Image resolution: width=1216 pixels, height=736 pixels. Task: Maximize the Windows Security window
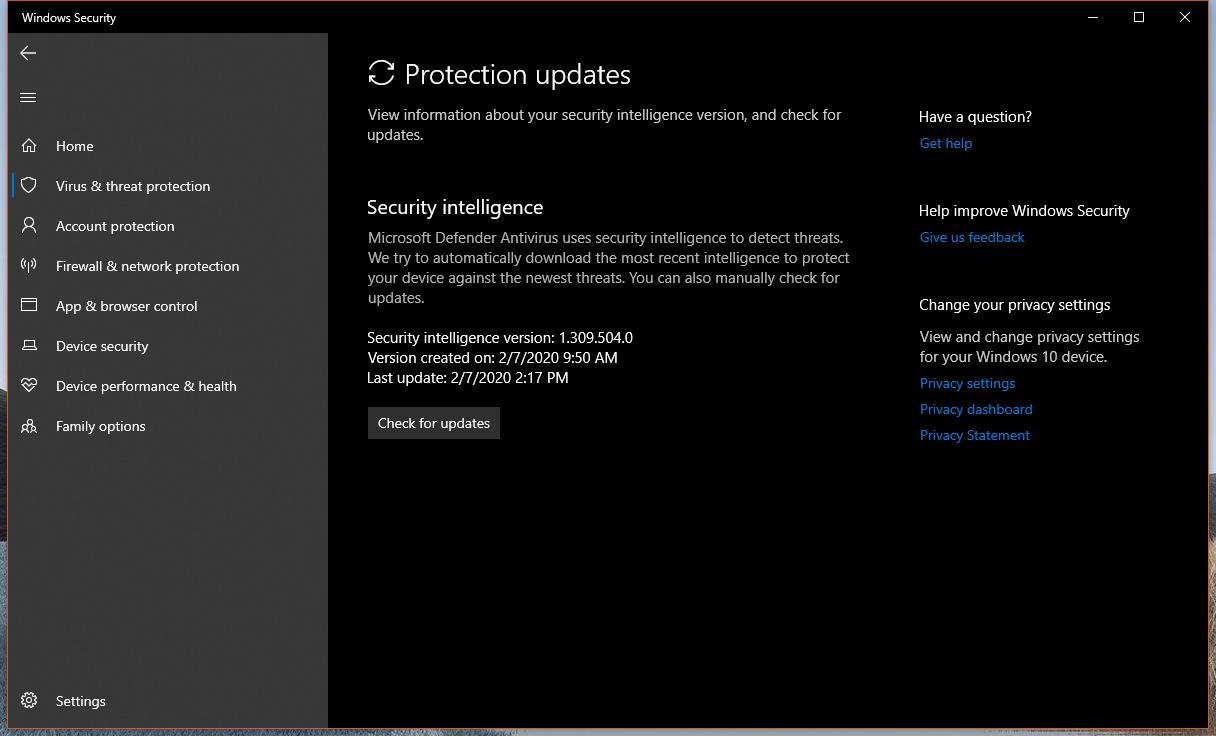tap(1139, 17)
